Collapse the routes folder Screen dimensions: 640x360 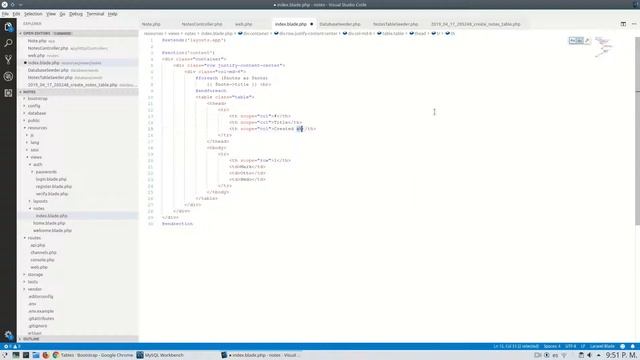click(34, 238)
